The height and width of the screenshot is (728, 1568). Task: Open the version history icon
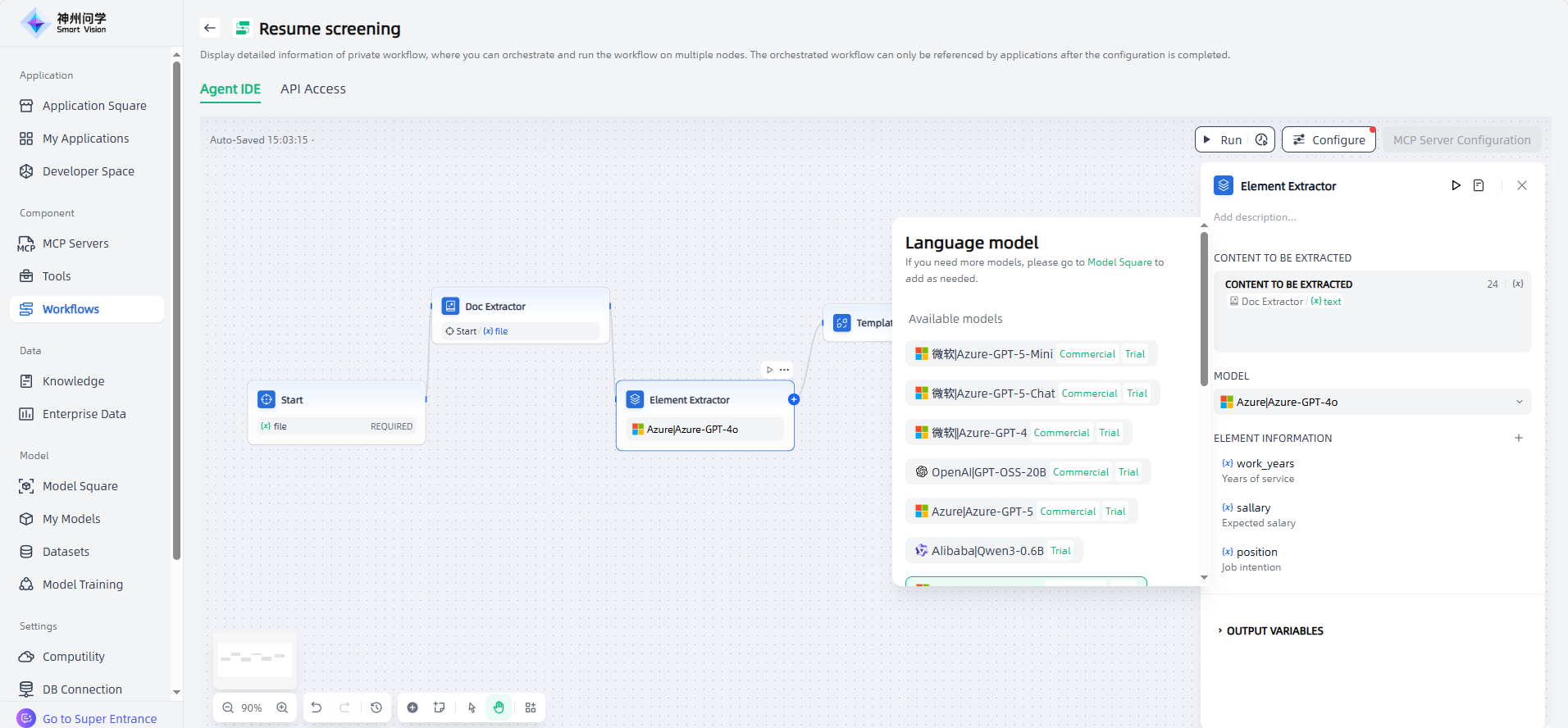point(376,708)
